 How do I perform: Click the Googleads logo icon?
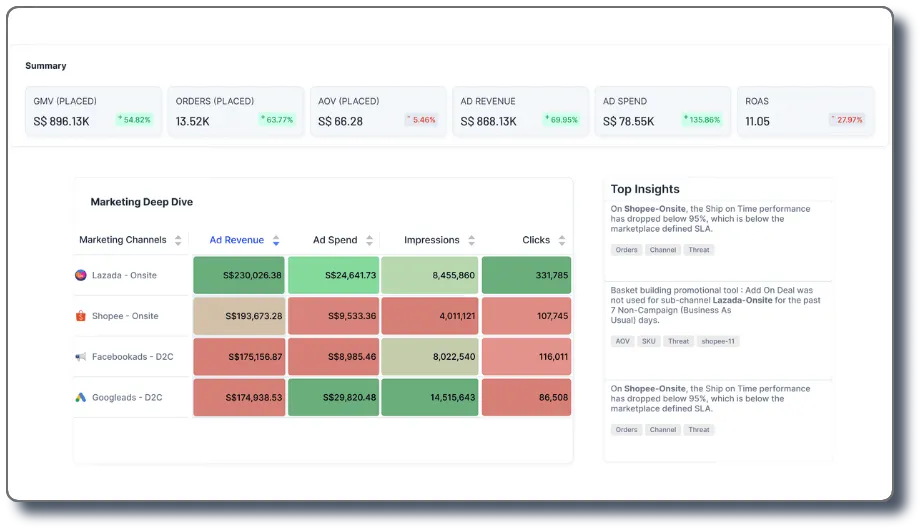81,397
